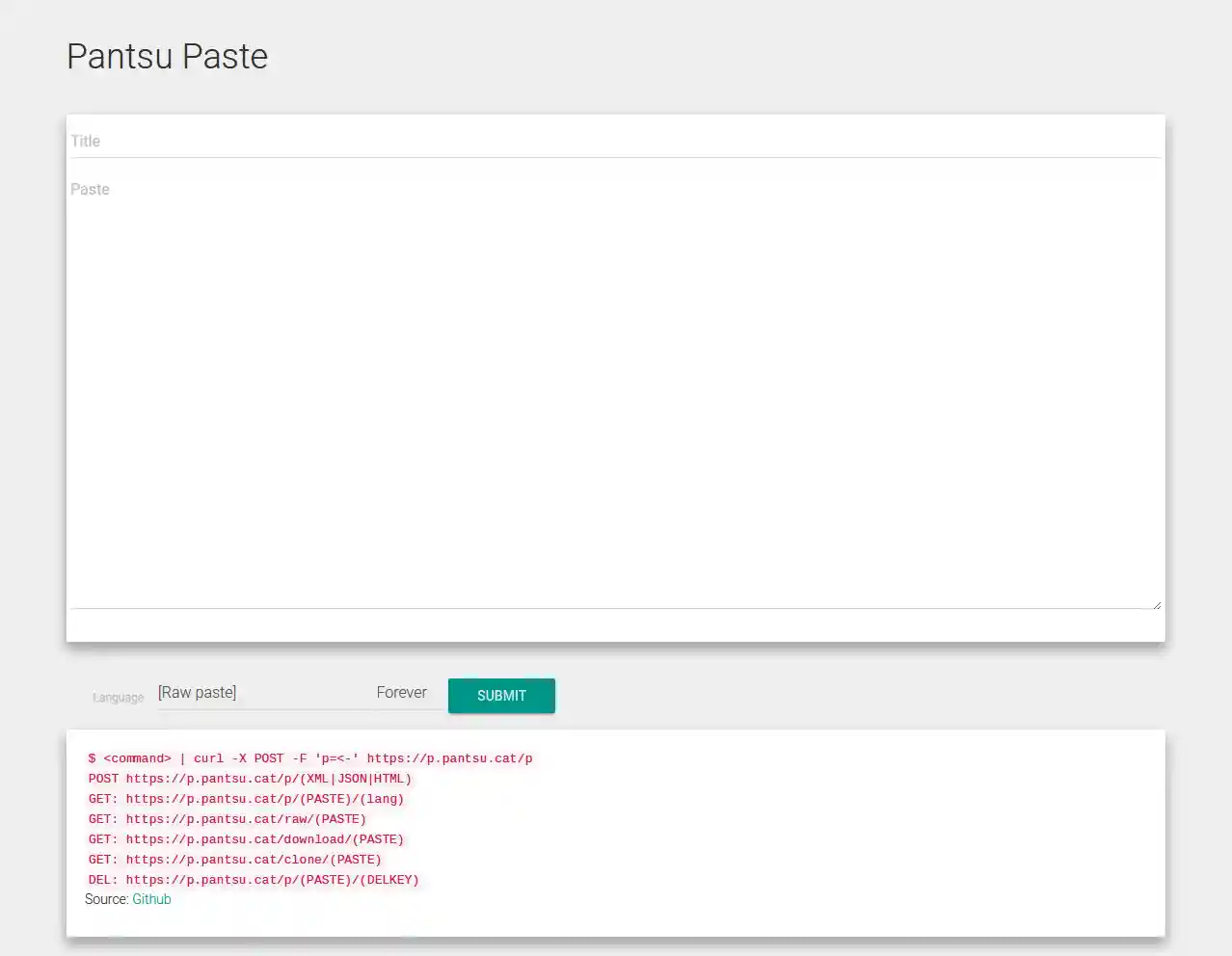Select the curl POST command line

click(x=310, y=758)
